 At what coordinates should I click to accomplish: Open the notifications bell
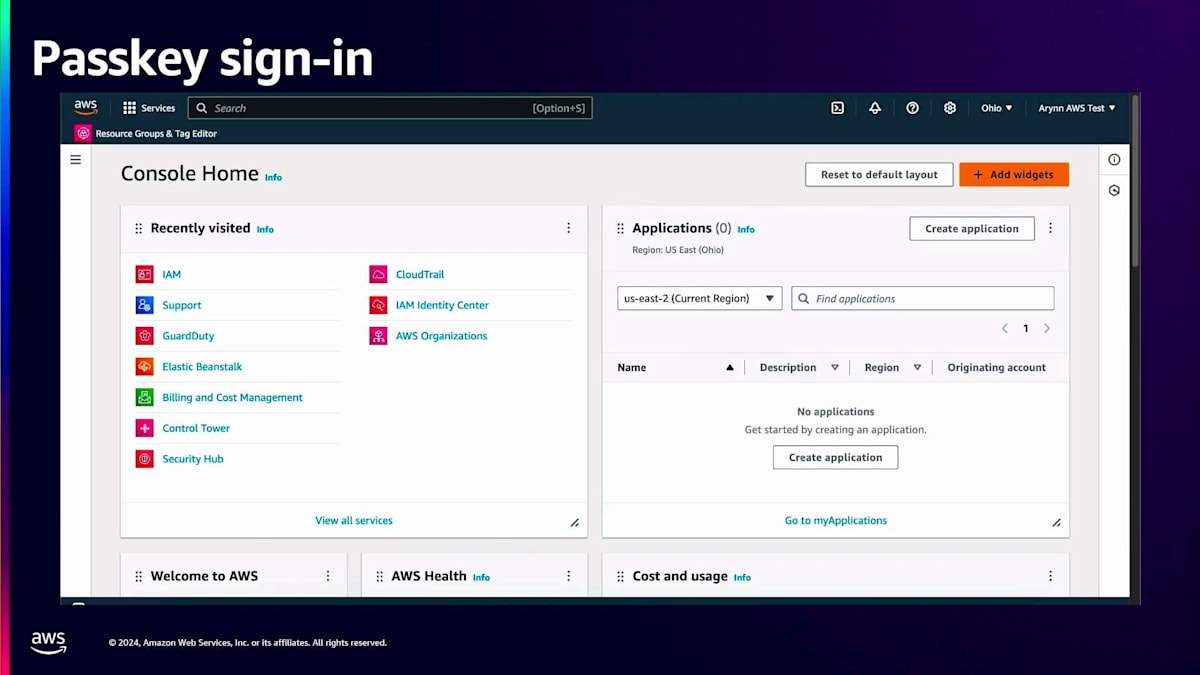coord(875,108)
